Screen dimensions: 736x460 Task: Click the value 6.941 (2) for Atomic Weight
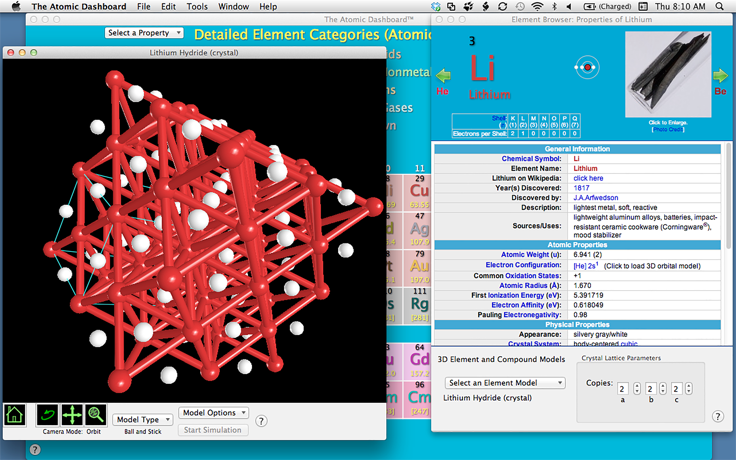tap(588, 254)
